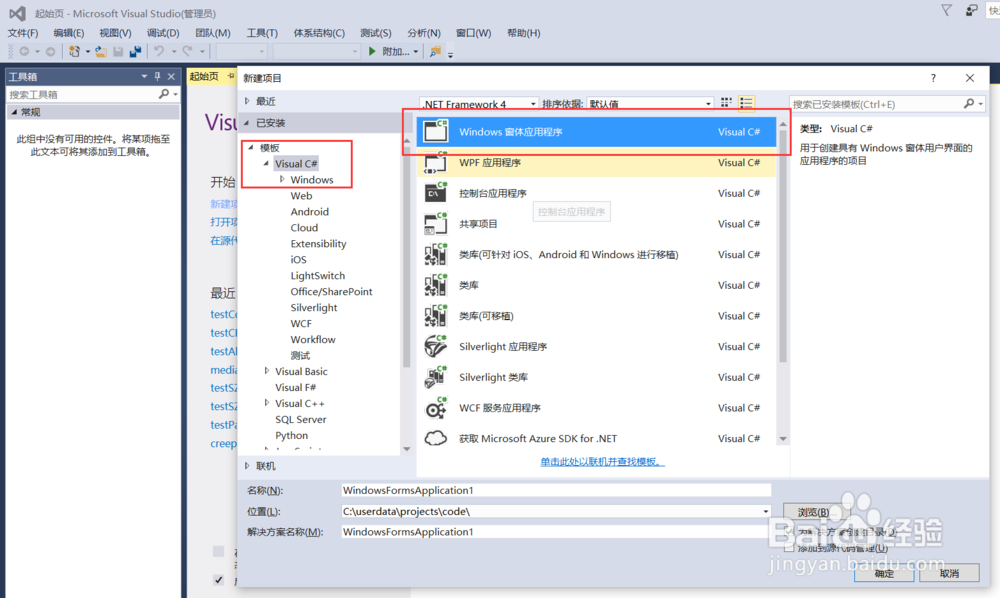Click the notifications filter icon in title bar
The width and height of the screenshot is (1000, 598).
(946, 10)
